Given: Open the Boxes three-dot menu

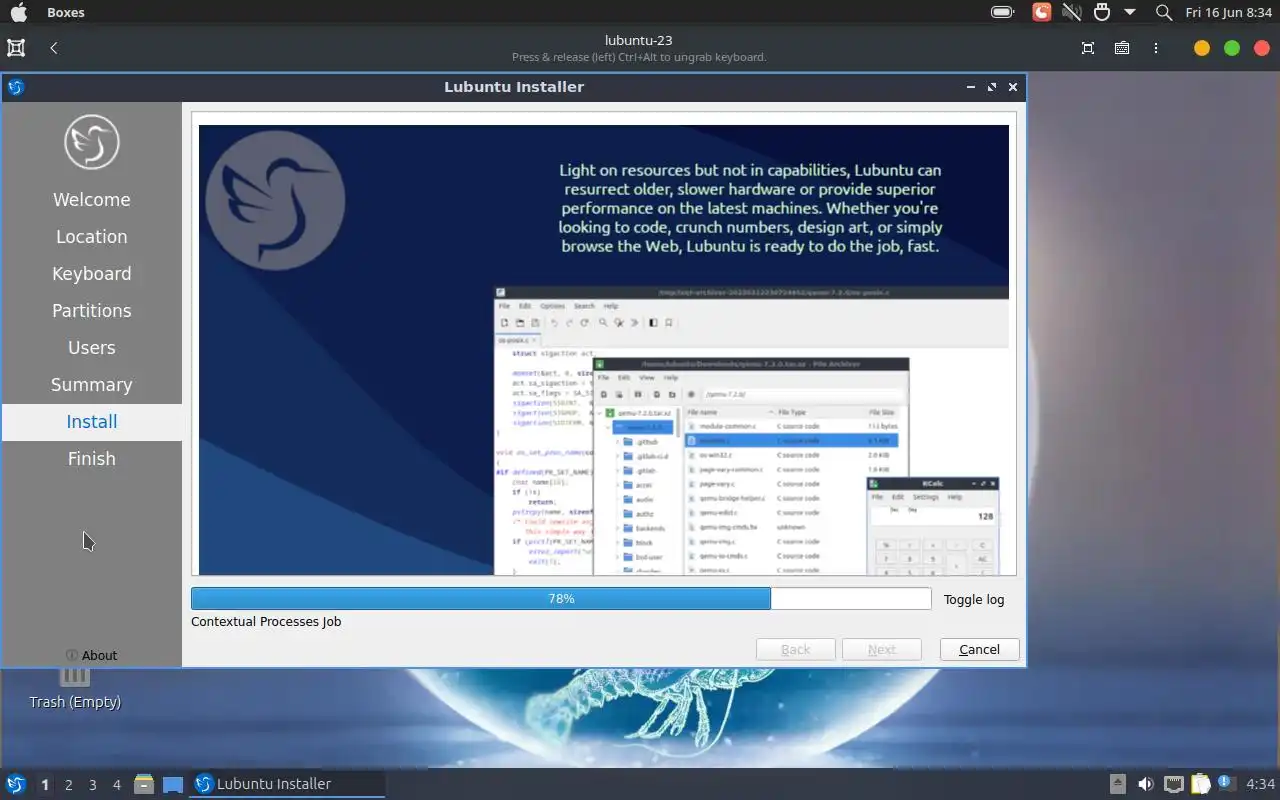Looking at the screenshot, I should (x=1156, y=47).
